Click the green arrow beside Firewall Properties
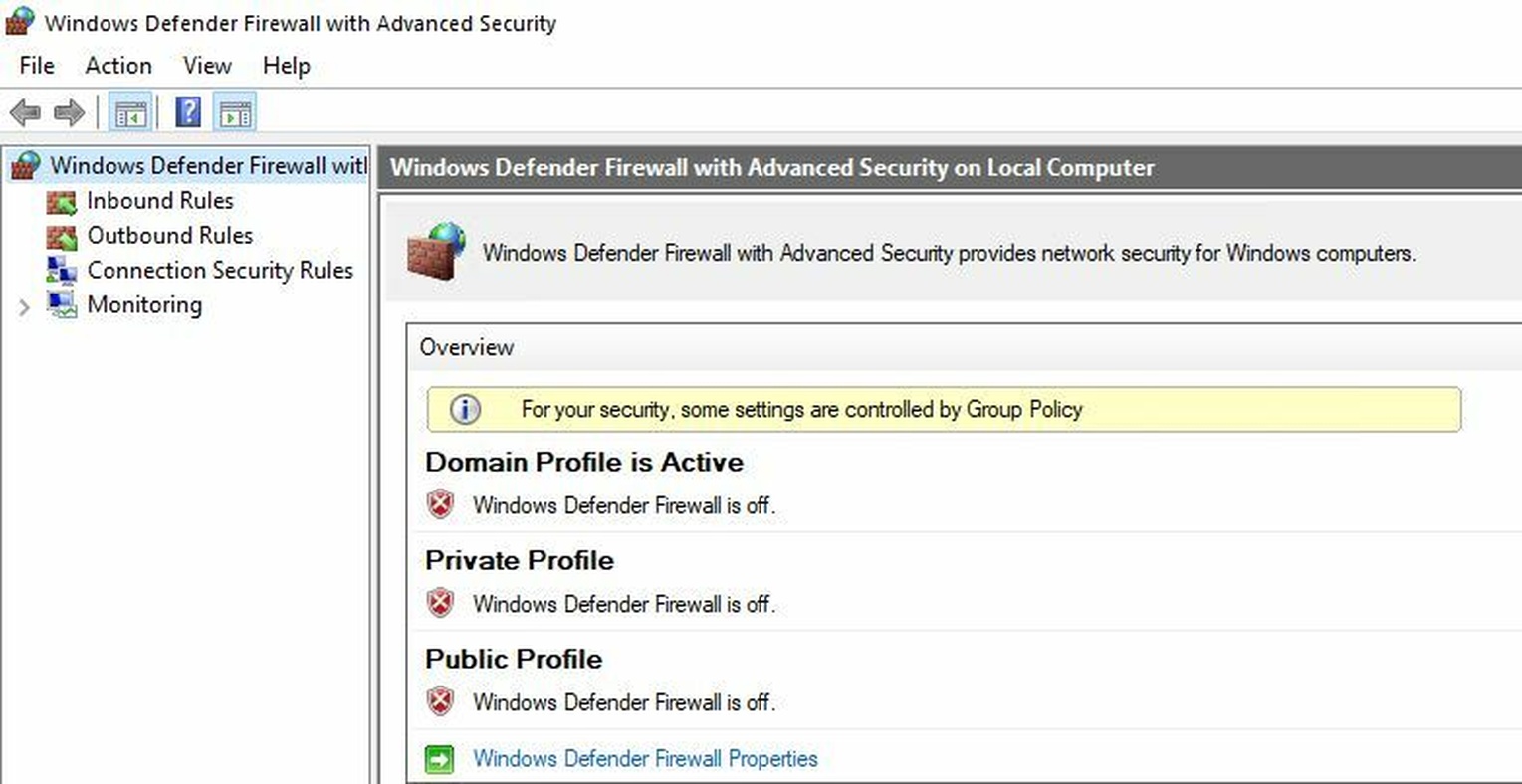 pos(439,759)
